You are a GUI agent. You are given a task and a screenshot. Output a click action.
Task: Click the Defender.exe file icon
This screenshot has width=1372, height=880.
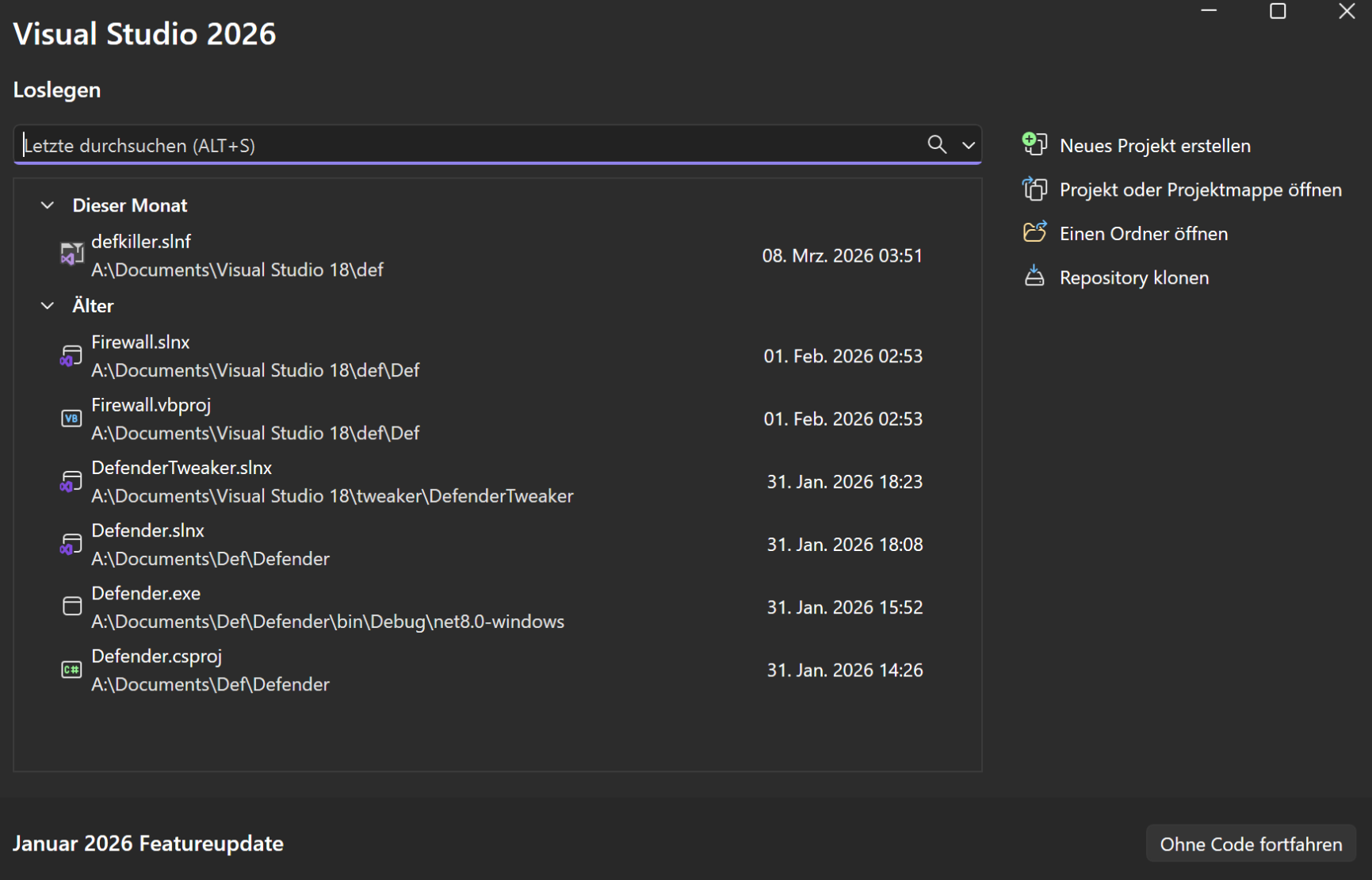[x=72, y=606]
